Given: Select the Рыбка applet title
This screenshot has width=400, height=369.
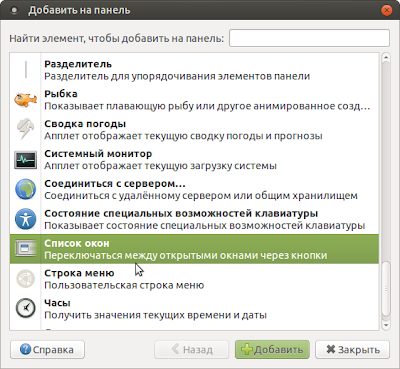Looking at the screenshot, I should coord(61,94).
